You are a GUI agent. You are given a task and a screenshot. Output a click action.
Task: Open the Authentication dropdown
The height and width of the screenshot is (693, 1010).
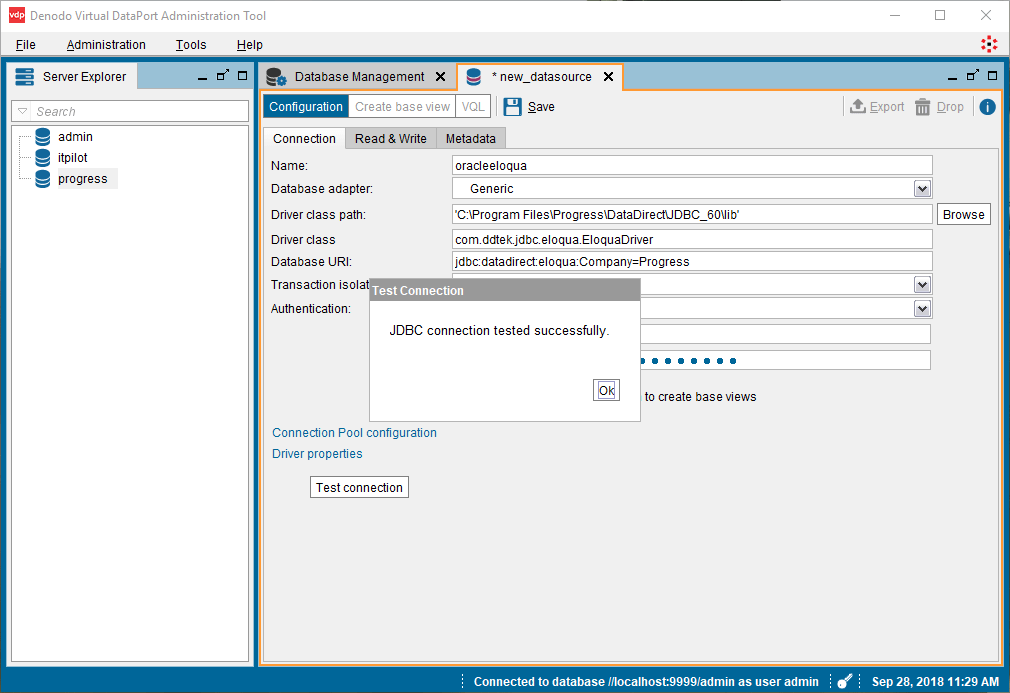point(922,309)
